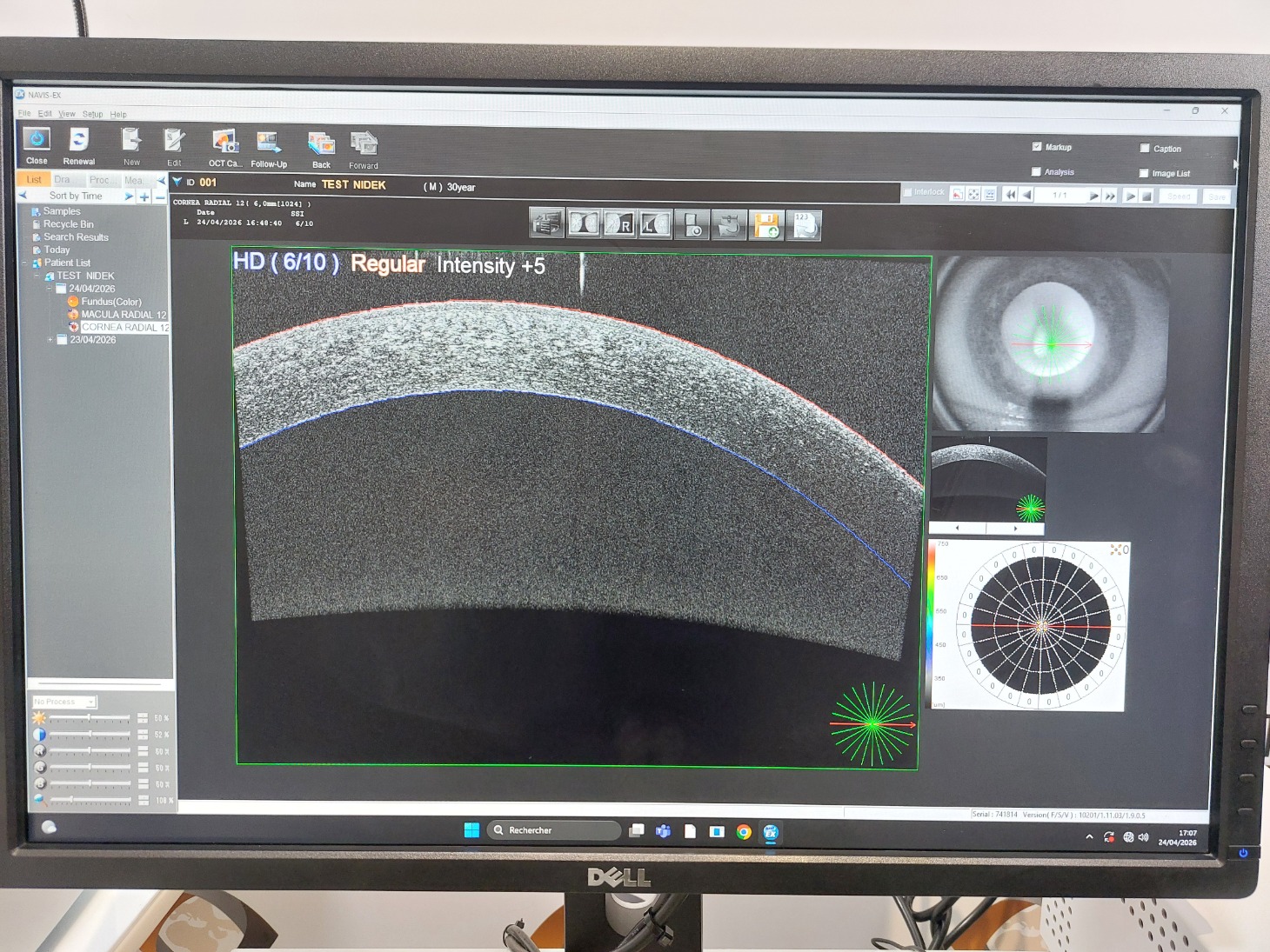Click the Windows search box Rechercher
The height and width of the screenshot is (952, 1270).
[x=553, y=830]
